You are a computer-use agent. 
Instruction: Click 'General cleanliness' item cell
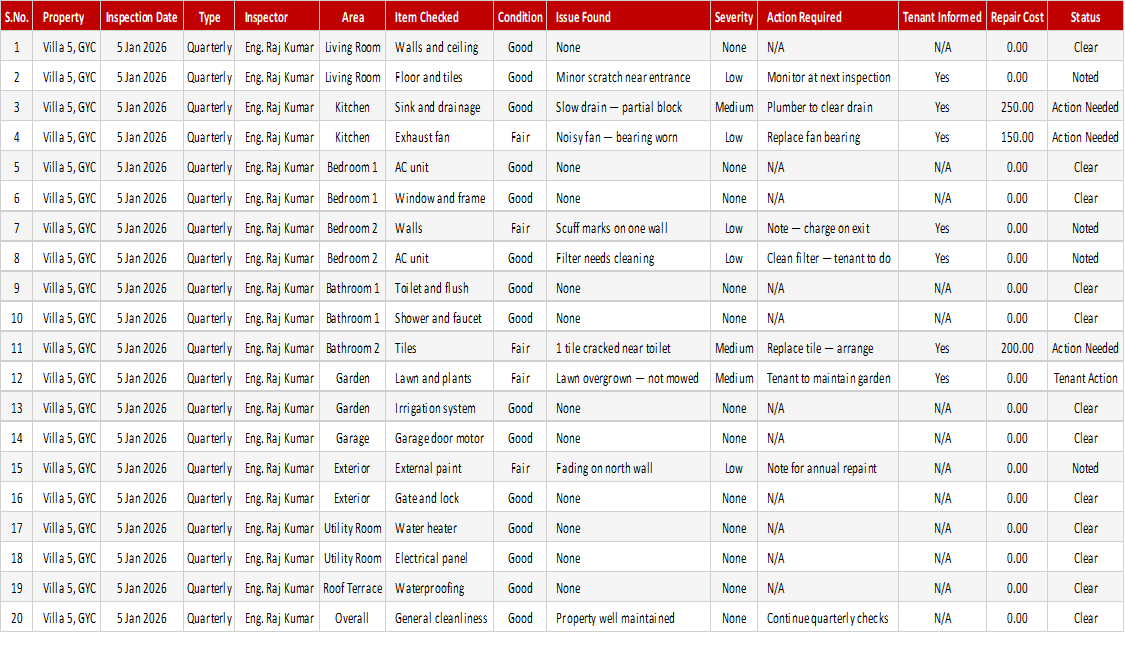point(439,619)
